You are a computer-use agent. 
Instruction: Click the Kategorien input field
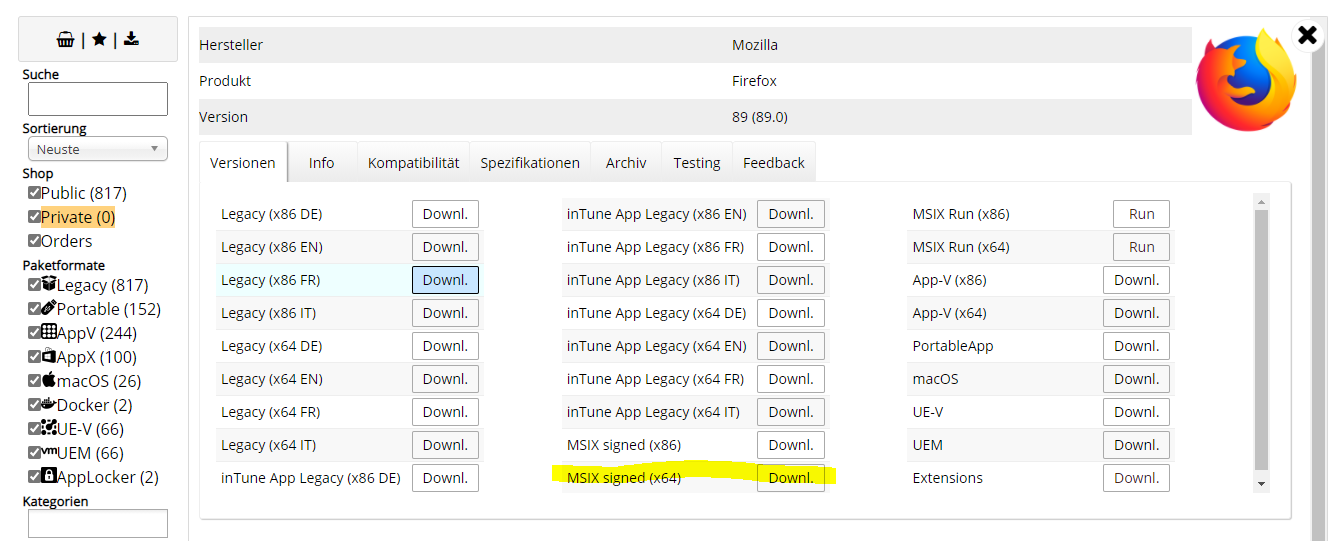[x=98, y=523]
